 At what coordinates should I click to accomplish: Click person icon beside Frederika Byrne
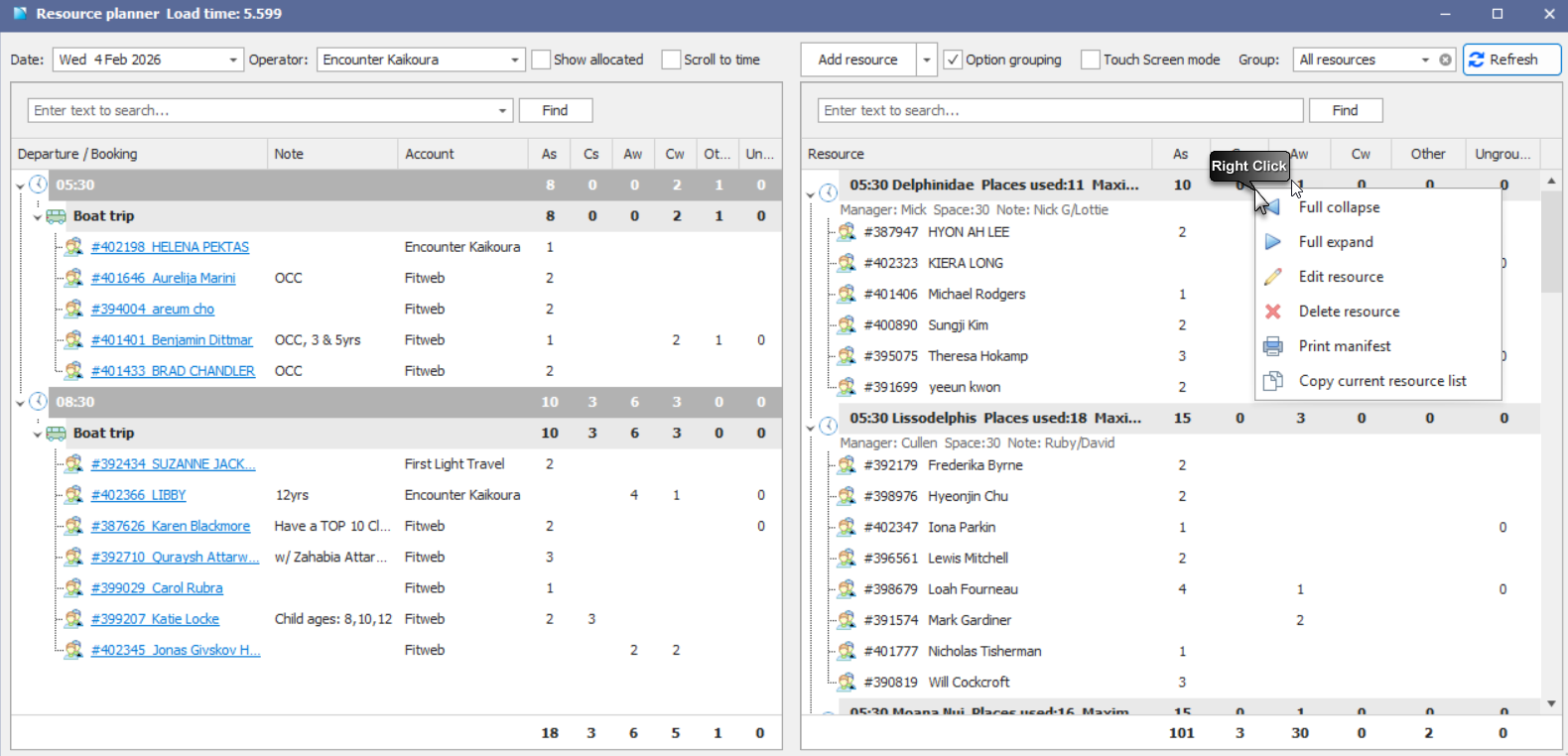(x=847, y=464)
